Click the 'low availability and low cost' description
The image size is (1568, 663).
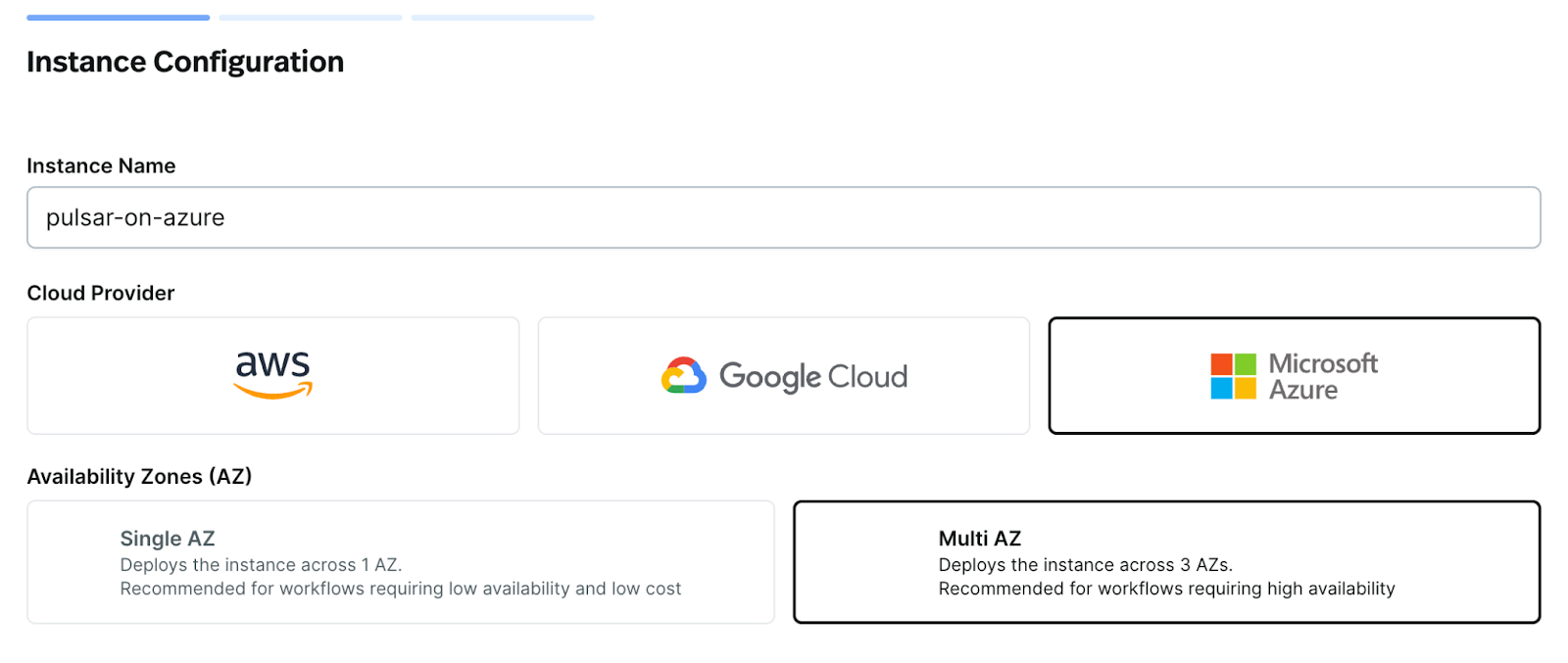click(400, 589)
